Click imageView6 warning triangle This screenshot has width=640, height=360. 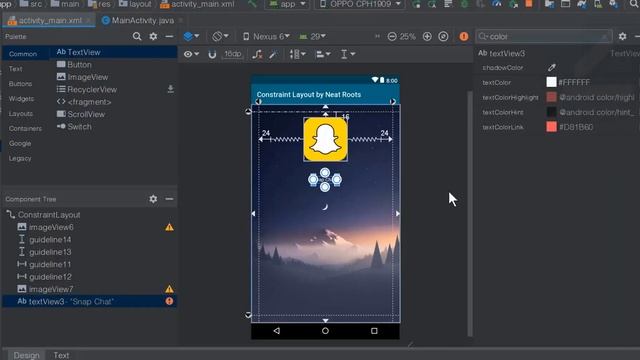tap(169, 227)
